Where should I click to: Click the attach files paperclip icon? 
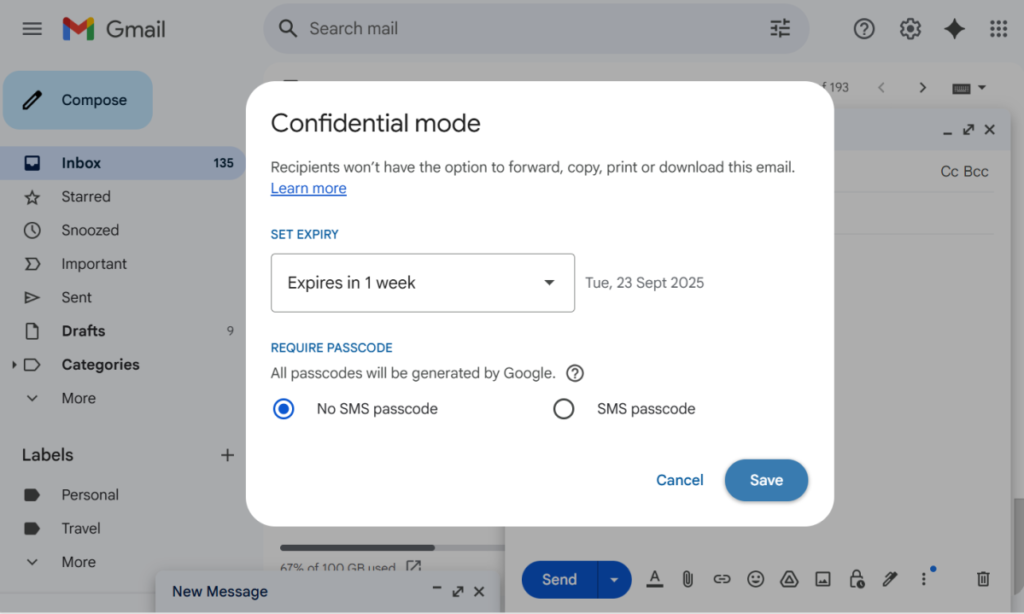click(688, 579)
